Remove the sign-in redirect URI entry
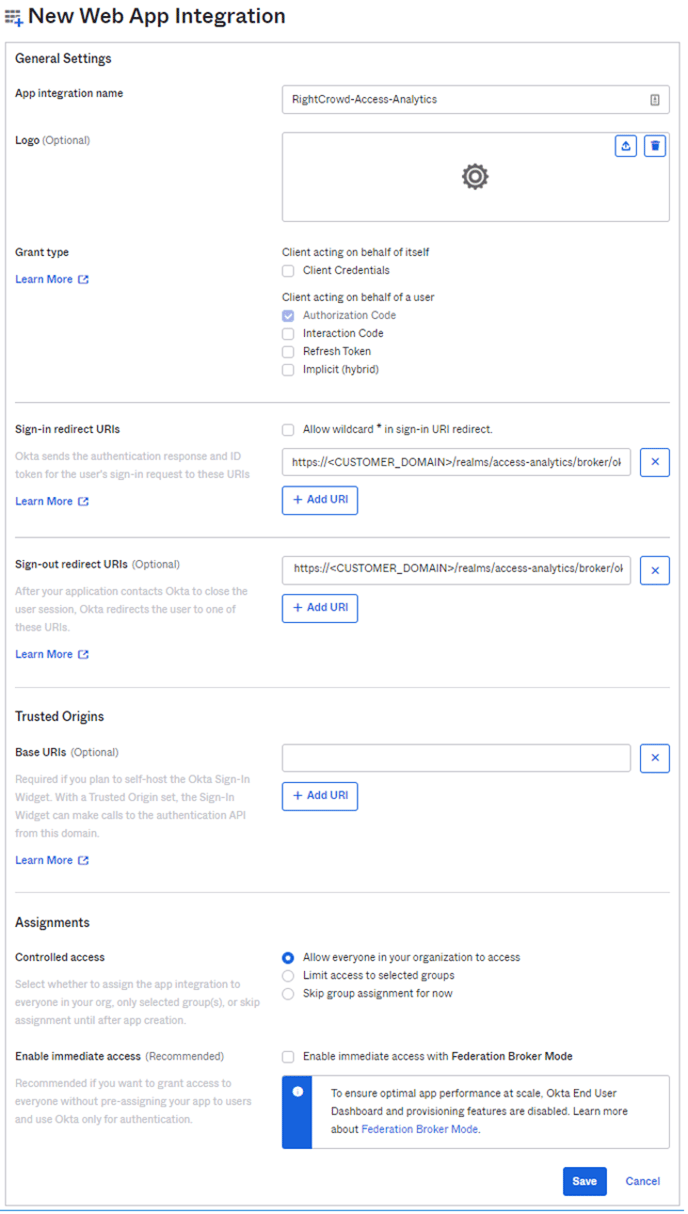This screenshot has width=688, height=1214. pos(655,462)
